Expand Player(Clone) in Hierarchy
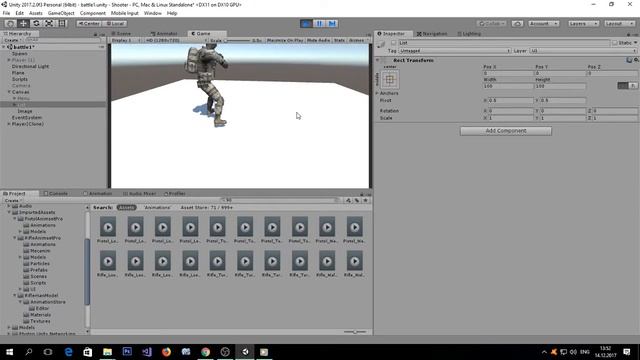Screen dimensions: 640x360 tap(9, 124)
